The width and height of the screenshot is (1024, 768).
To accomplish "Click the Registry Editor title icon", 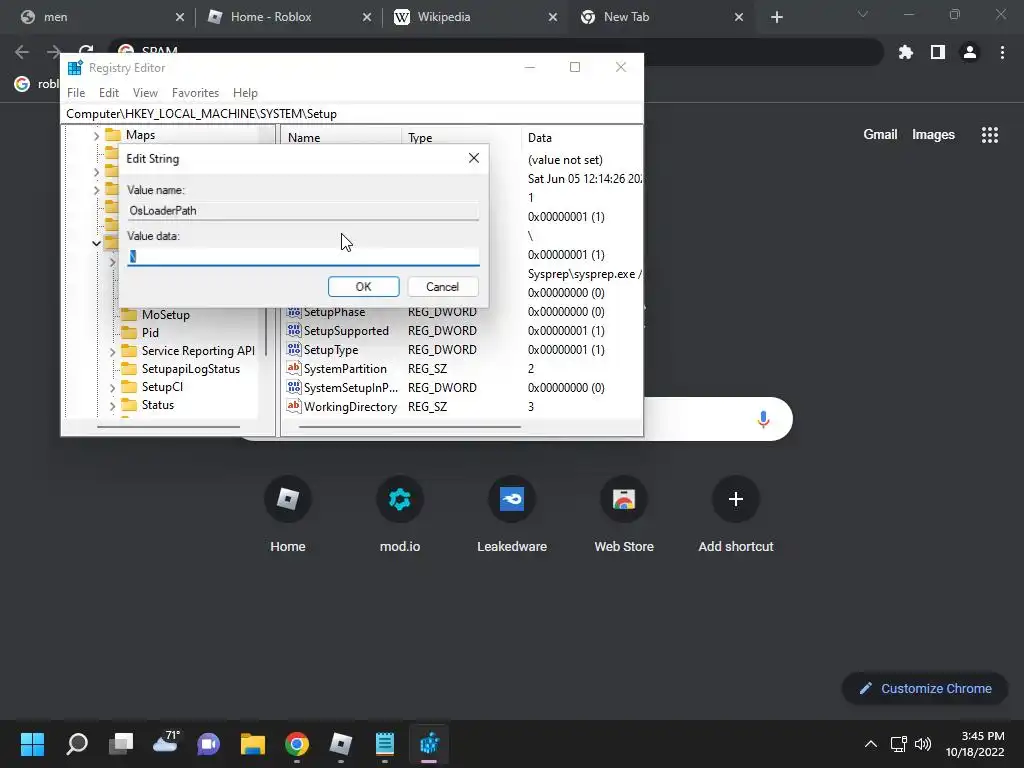I will coord(75,67).
